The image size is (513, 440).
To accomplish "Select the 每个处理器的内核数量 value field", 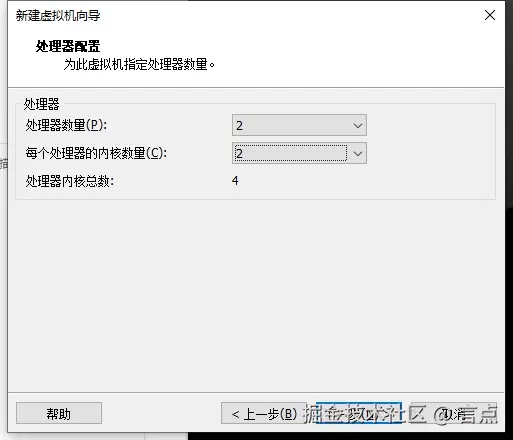I will point(291,153).
